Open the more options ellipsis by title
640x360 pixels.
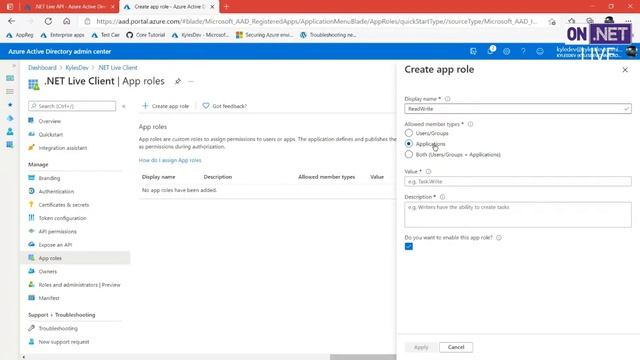tap(191, 81)
